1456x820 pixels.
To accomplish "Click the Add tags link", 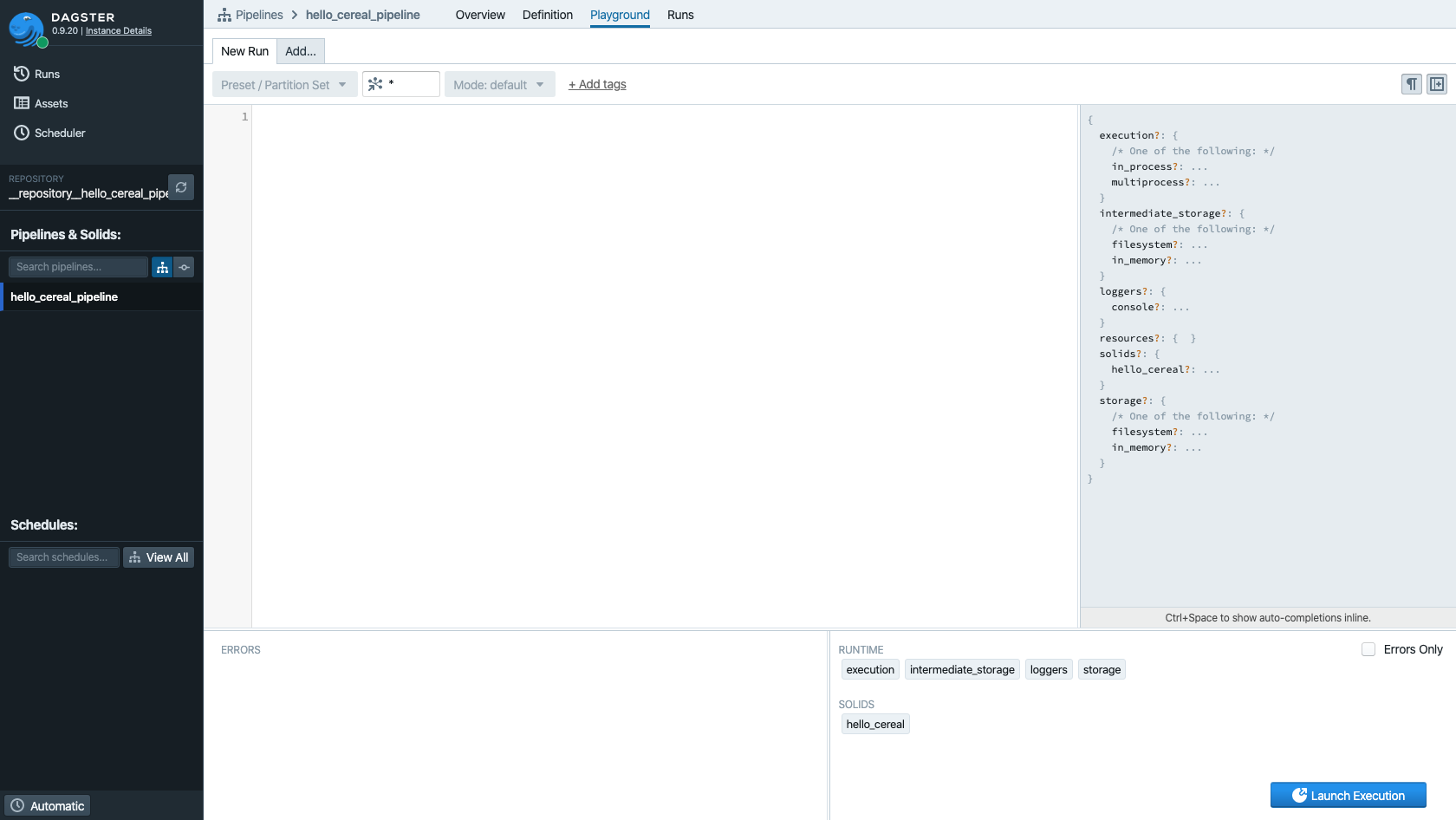I will (x=597, y=84).
